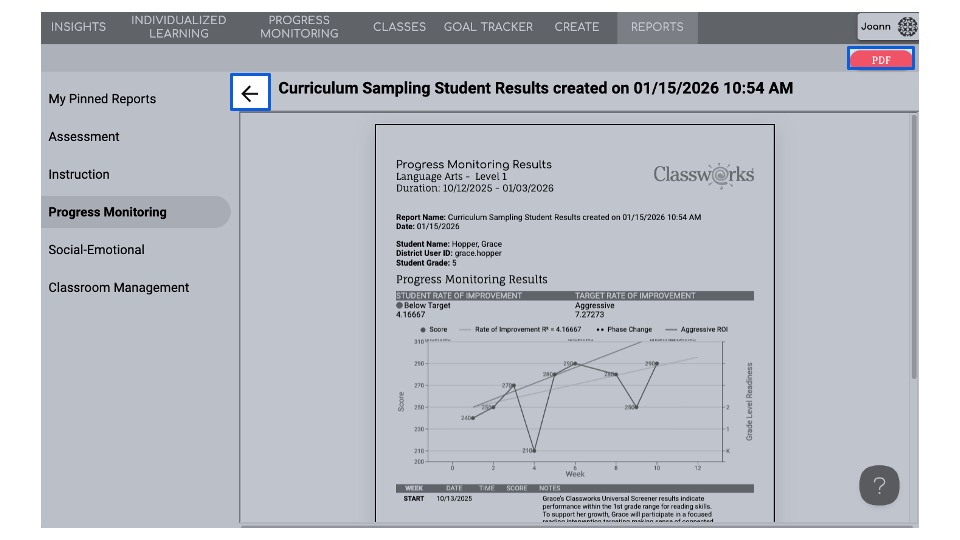960x540 pixels.
Task: Select the Reports tab
Action: tap(657, 27)
